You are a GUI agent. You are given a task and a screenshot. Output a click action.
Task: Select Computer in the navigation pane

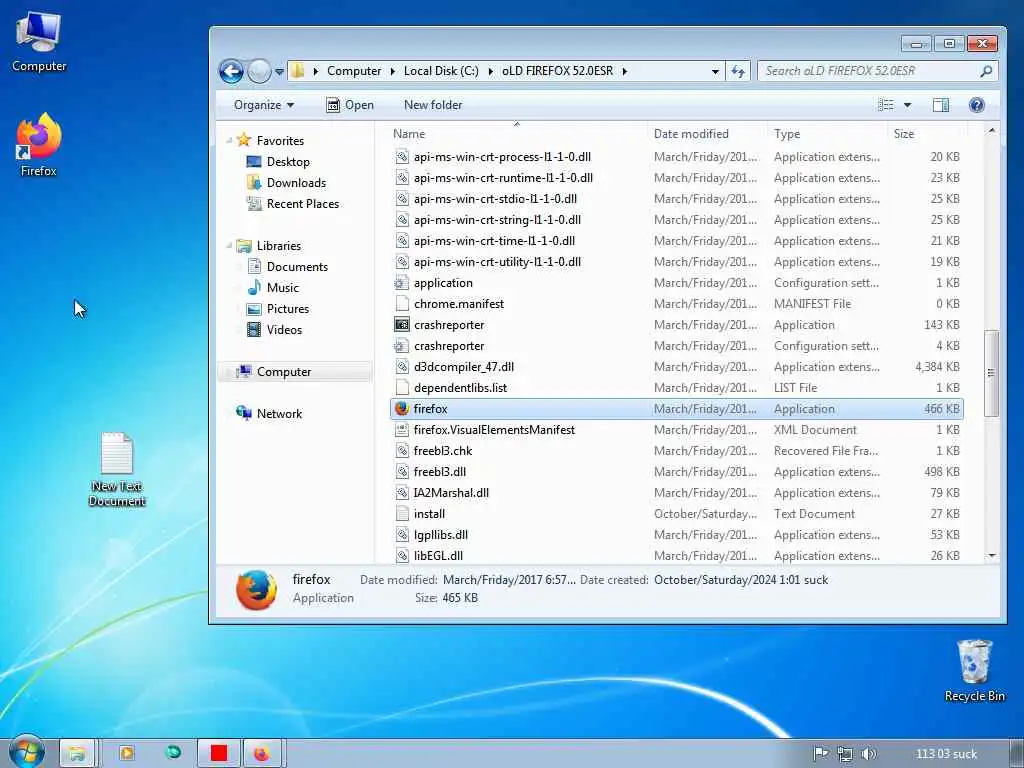click(283, 372)
